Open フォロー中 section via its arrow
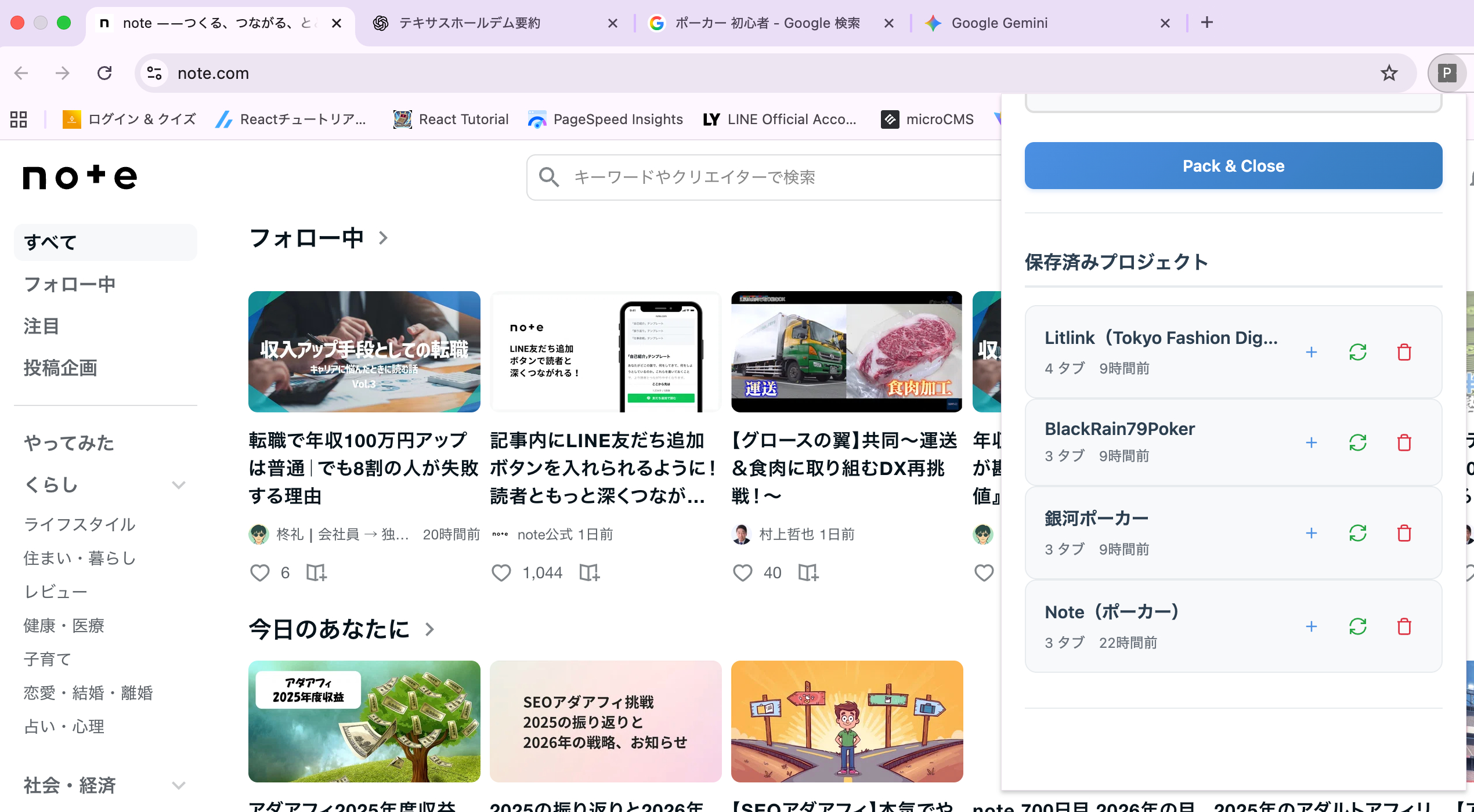This screenshot has height=812, width=1474. tap(382, 238)
